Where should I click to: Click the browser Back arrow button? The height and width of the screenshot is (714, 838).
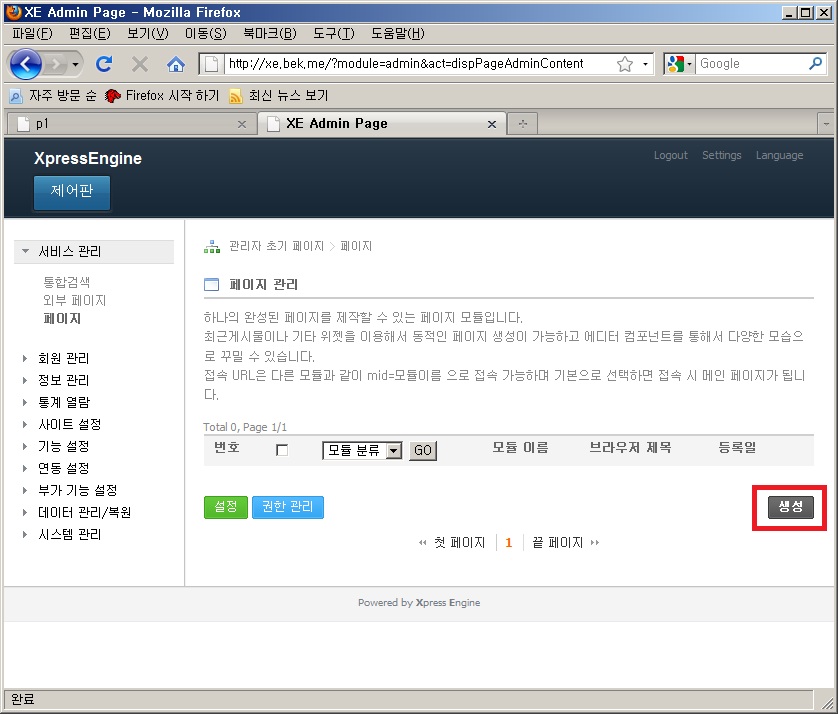[x=25, y=64]
